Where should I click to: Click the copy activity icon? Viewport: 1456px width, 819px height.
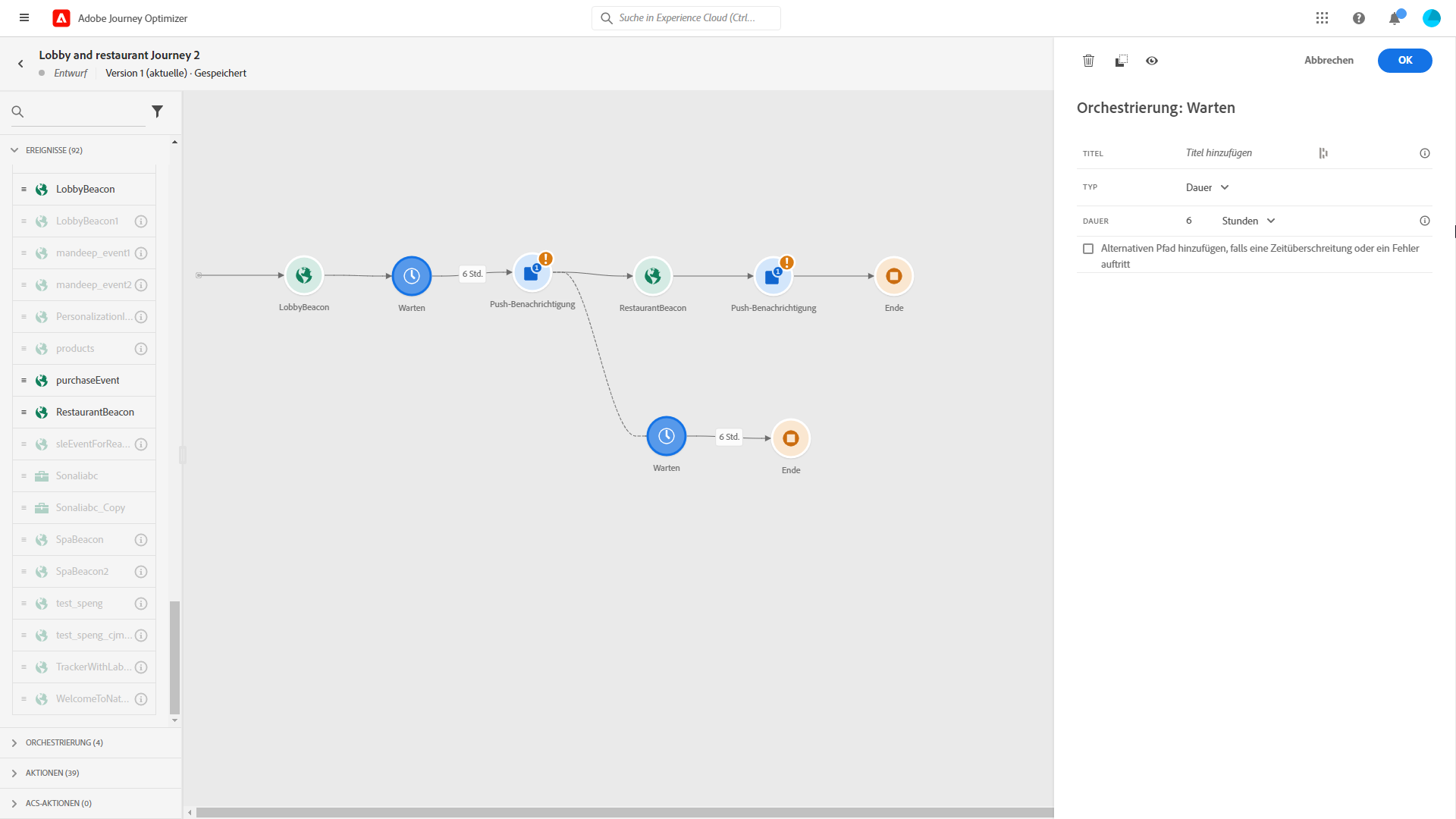(x=1121, y=61)
